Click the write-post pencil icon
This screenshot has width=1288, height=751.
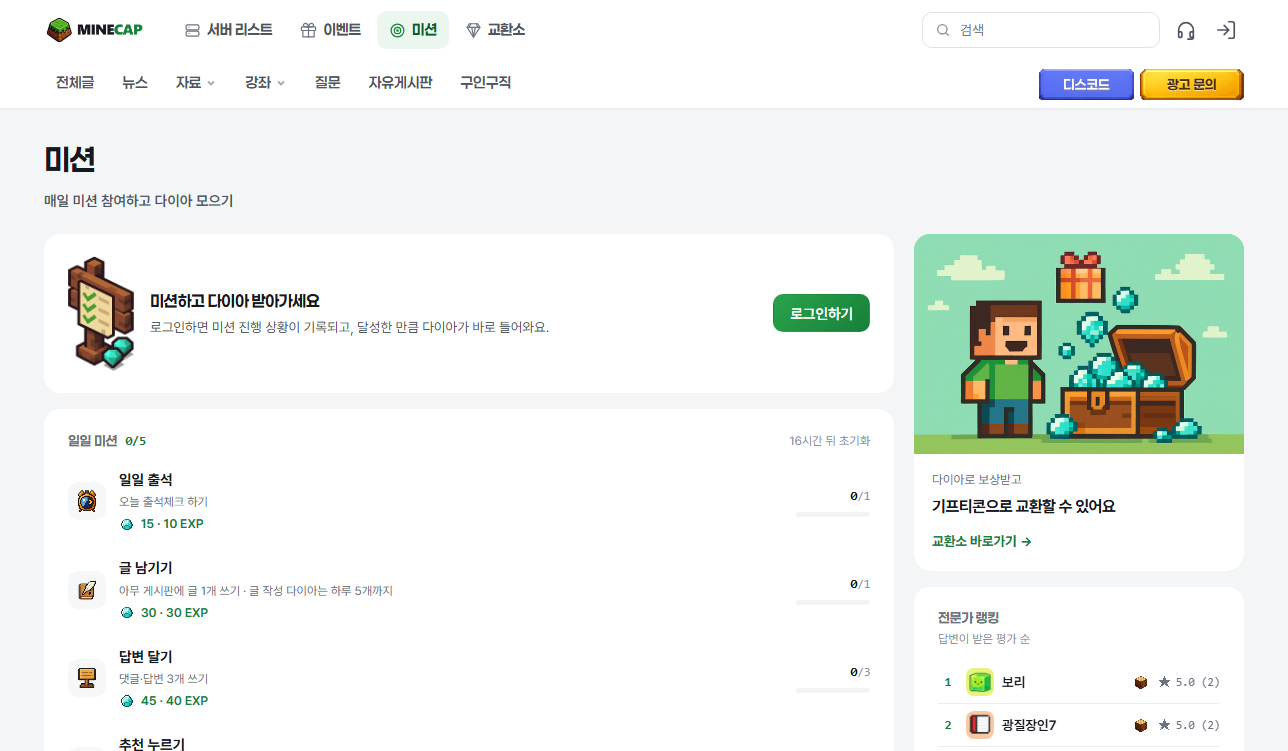coord(87,590)
